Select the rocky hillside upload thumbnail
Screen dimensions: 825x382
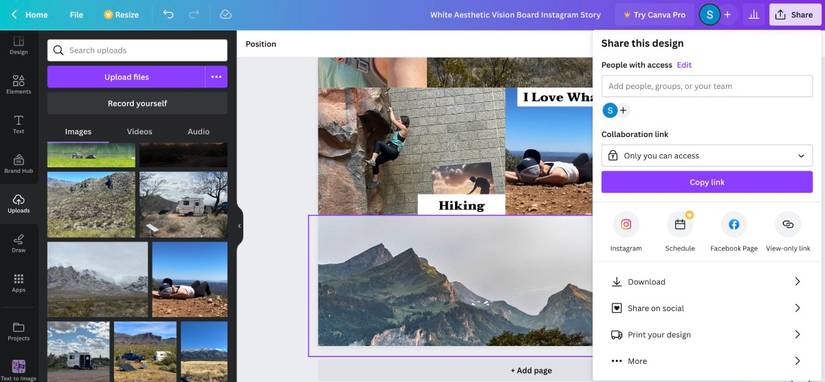(x=91, y=205)
